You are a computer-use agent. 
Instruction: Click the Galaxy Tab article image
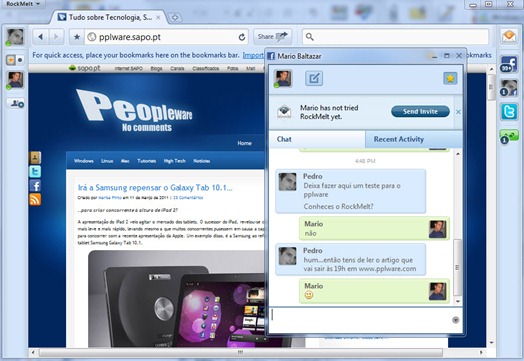(176, 298)
